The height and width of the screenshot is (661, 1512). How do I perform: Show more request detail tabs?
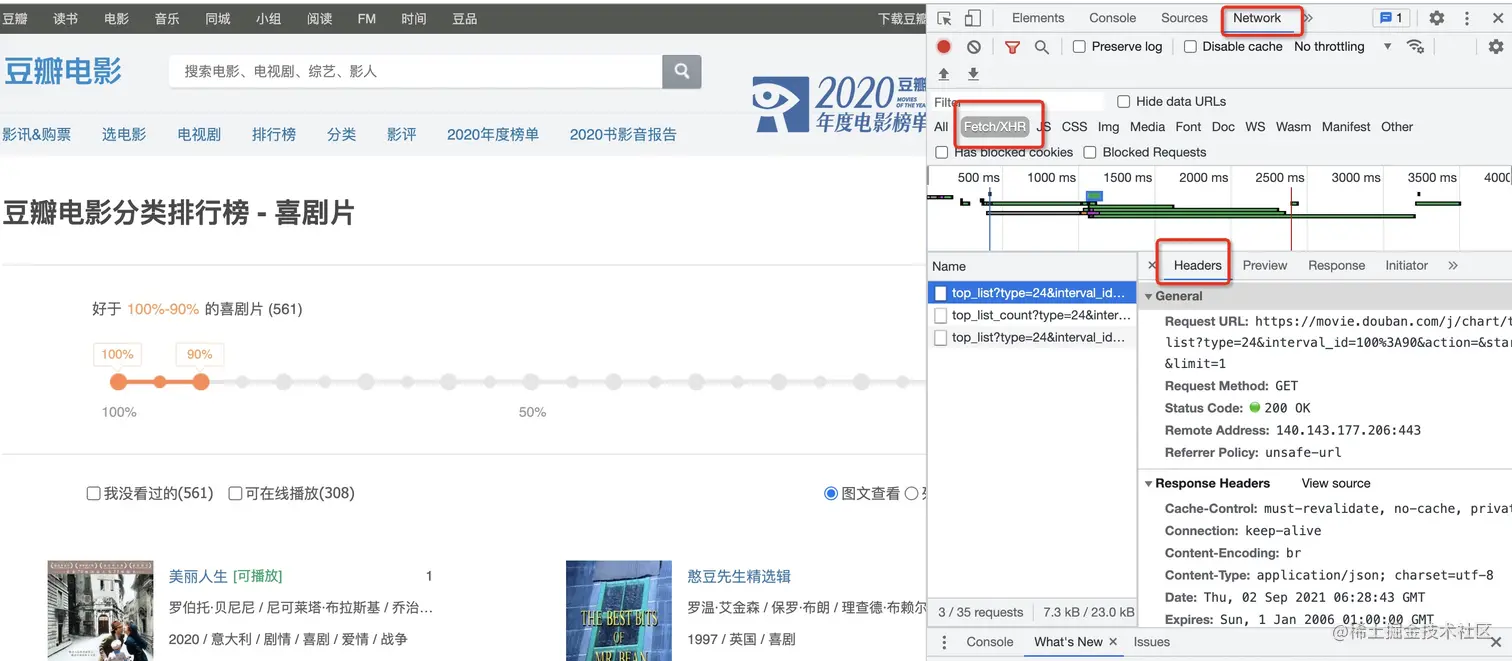(1453, 265)
